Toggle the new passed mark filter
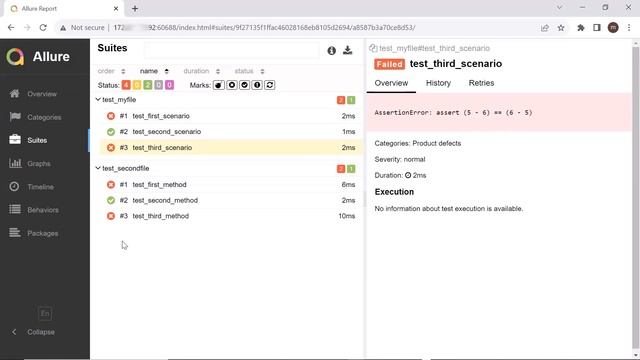Image resolution: width=640 pixels, height=360 pixels. 244,85
